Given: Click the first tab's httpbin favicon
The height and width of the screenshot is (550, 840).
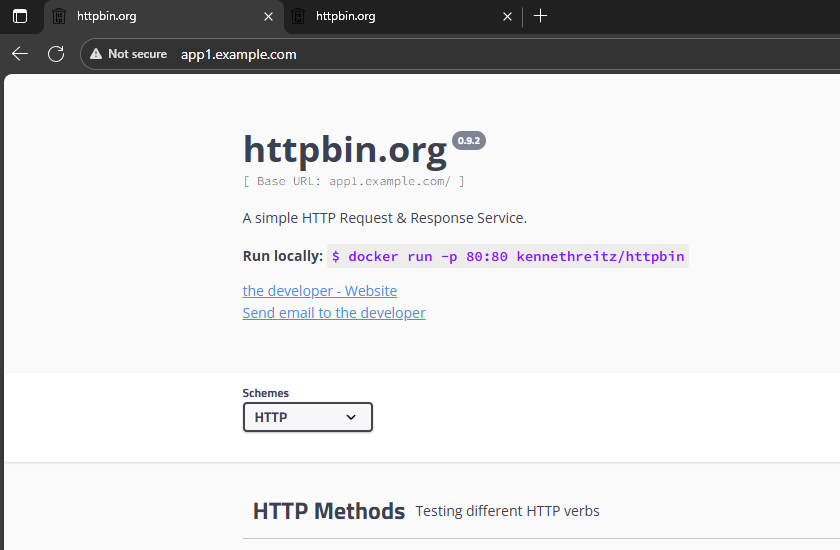Looking at the screenshot, I should 59,17.
